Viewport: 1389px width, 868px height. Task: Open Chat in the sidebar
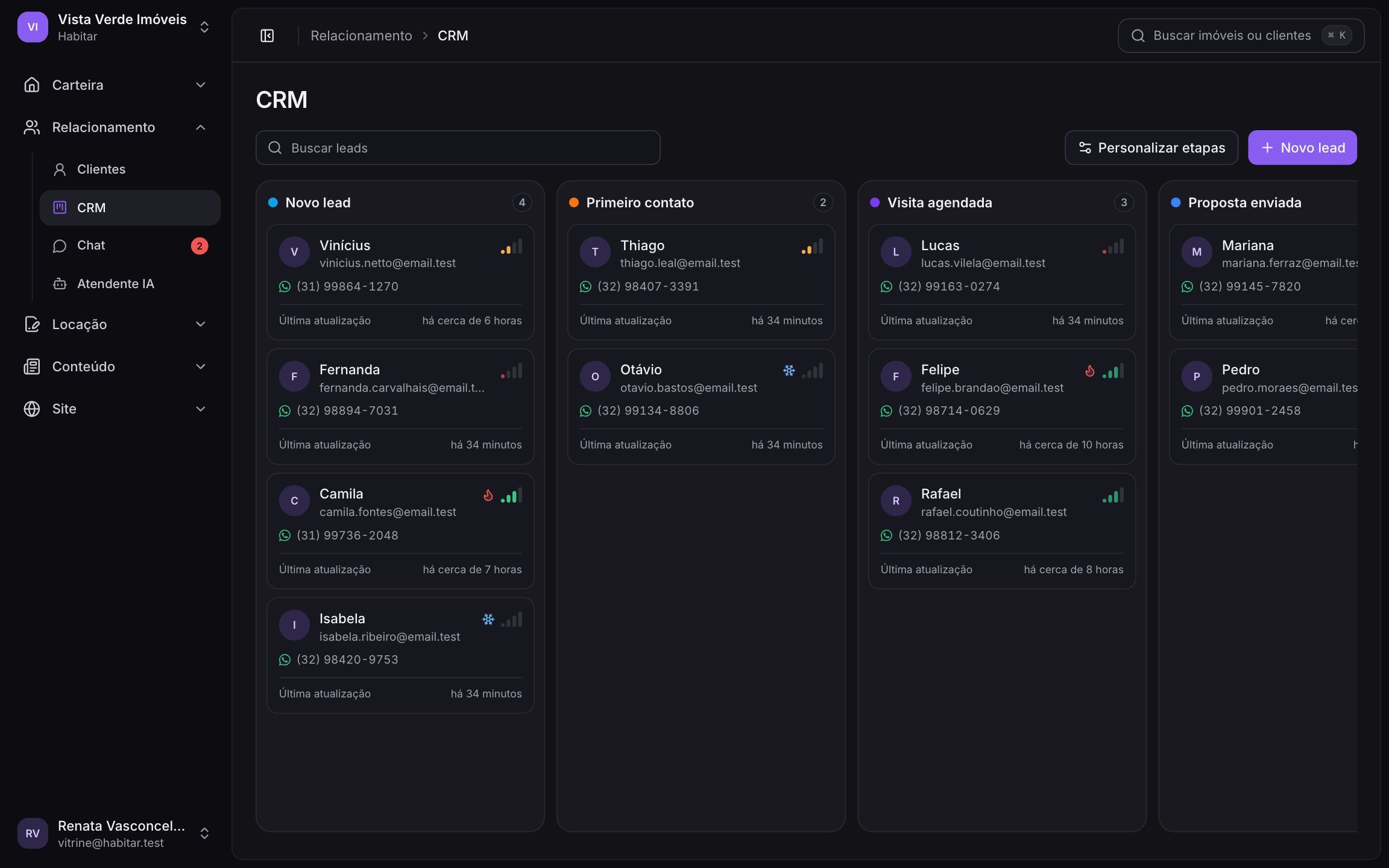130,246
